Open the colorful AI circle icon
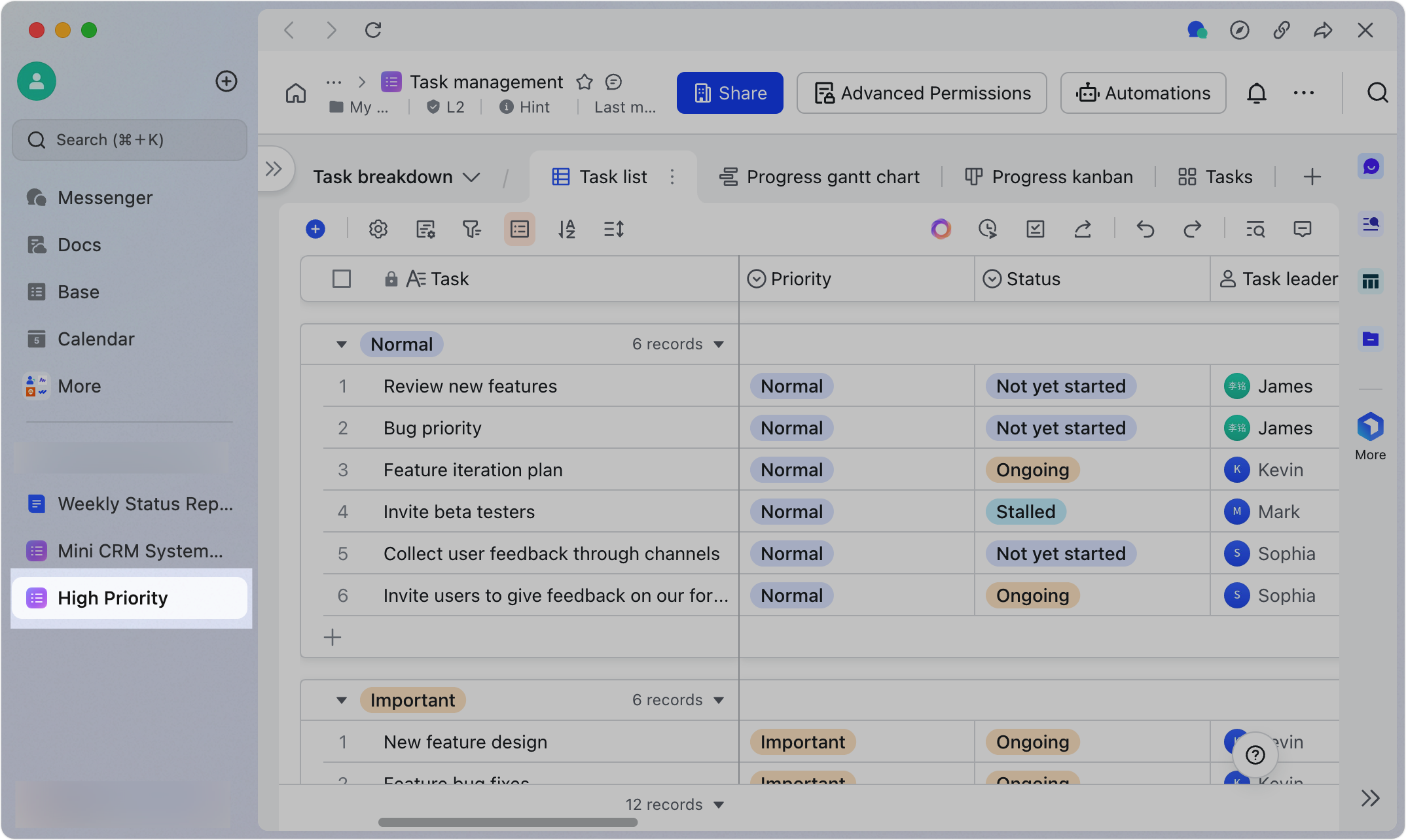1406x840 pixels. [x=941, y=229]
